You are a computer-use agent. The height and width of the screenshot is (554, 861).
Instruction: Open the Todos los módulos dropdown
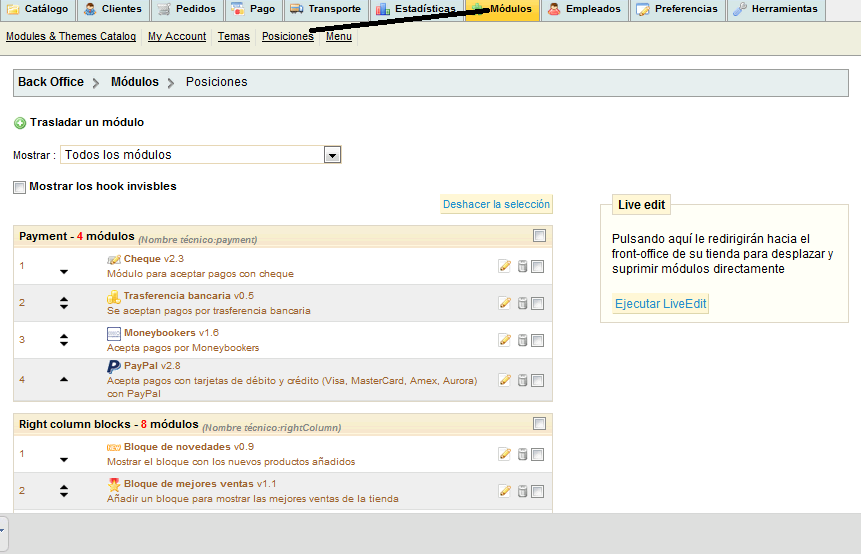[x=201, y=155]
